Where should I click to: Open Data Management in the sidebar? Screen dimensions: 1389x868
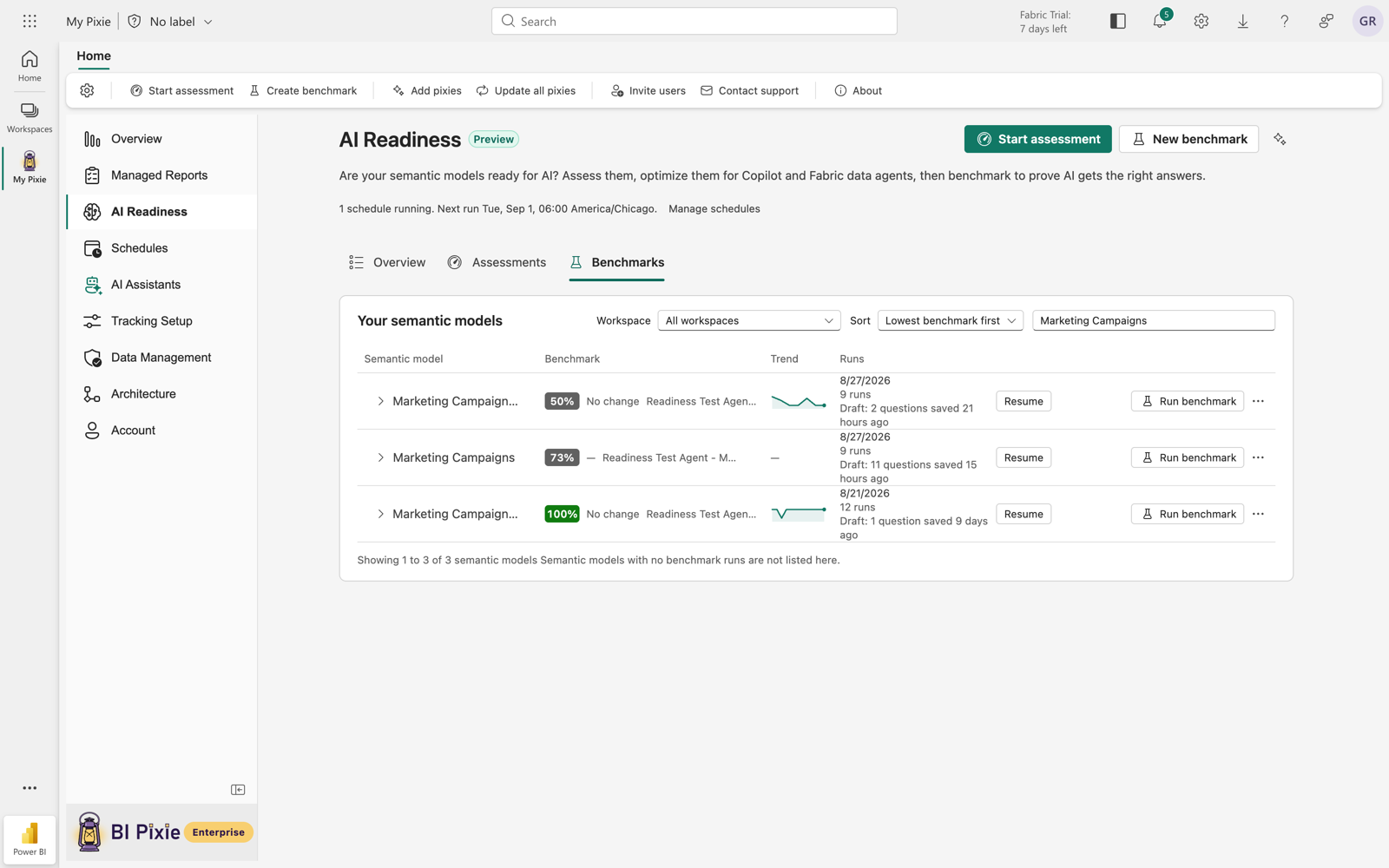pos(161,358)
